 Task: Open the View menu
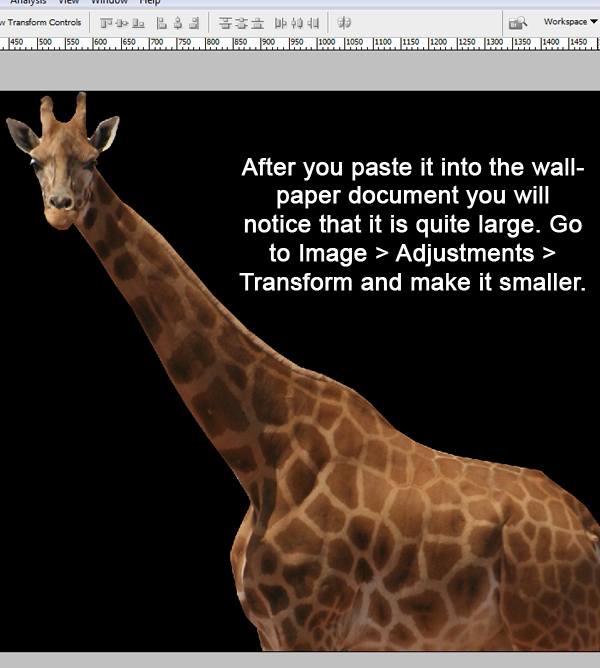[x=69, y=2]
